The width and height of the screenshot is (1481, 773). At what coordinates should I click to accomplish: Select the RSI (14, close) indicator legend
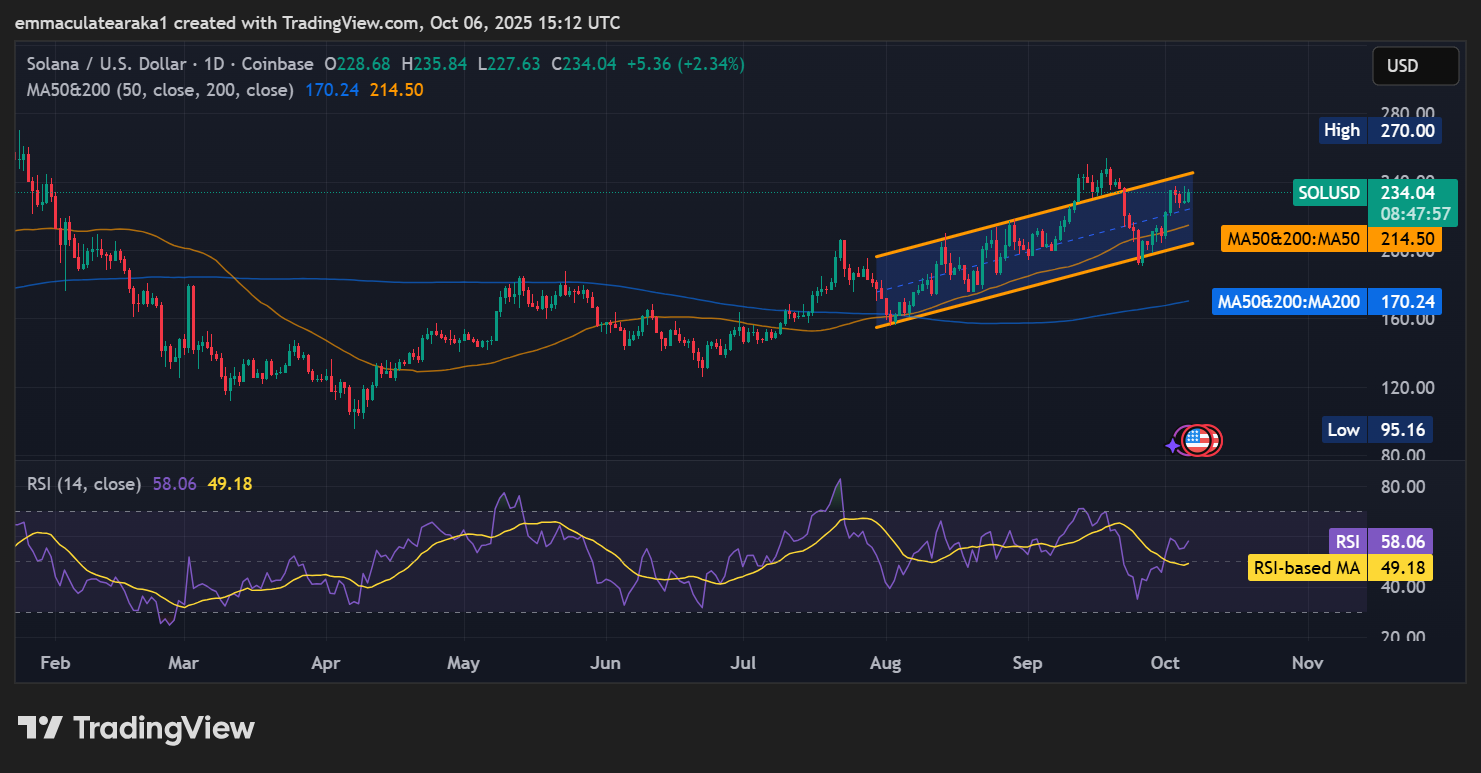(x=83, y=484)
